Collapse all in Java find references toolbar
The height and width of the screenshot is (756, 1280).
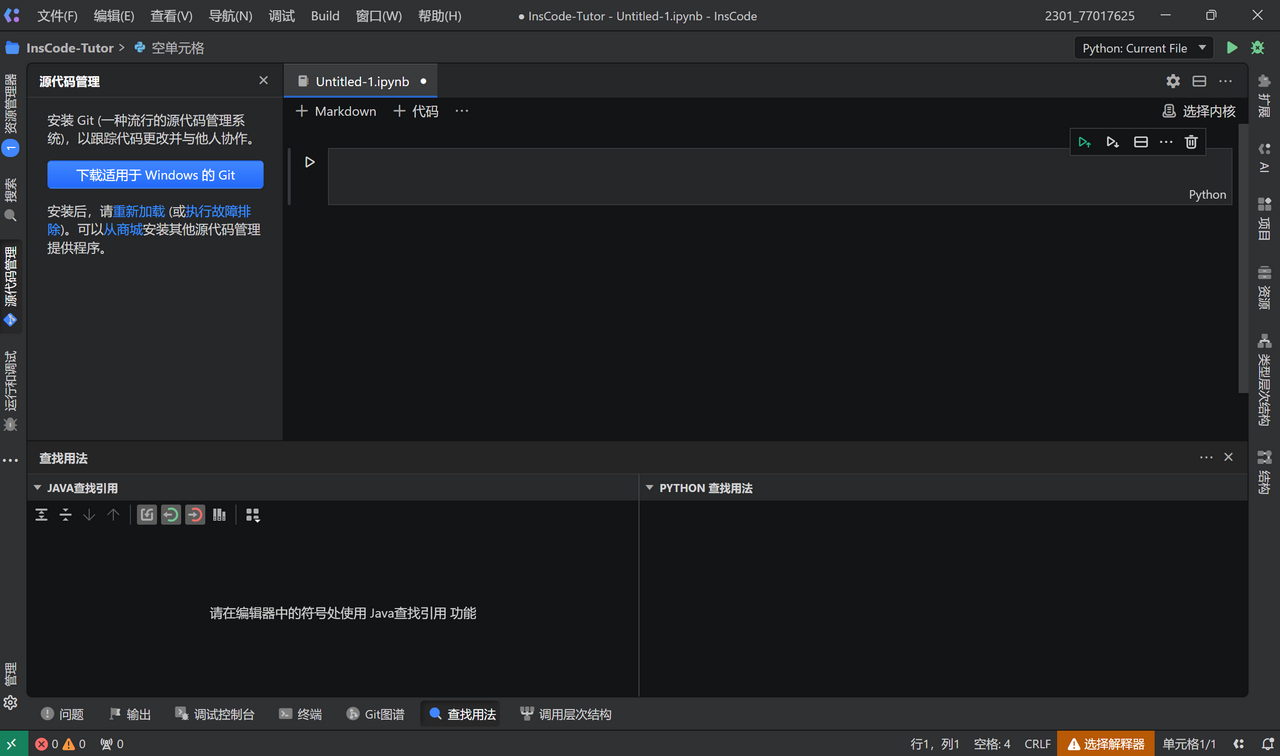[x=65, y=515]
